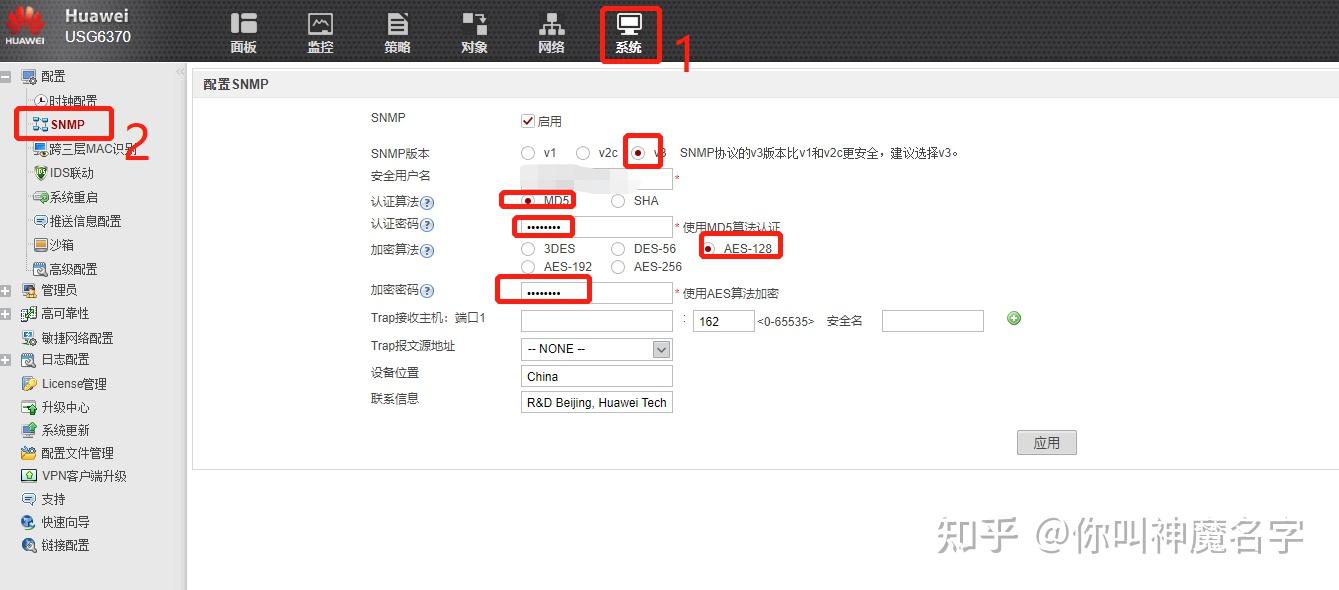Open the 面板 dashboard tab

243,33
